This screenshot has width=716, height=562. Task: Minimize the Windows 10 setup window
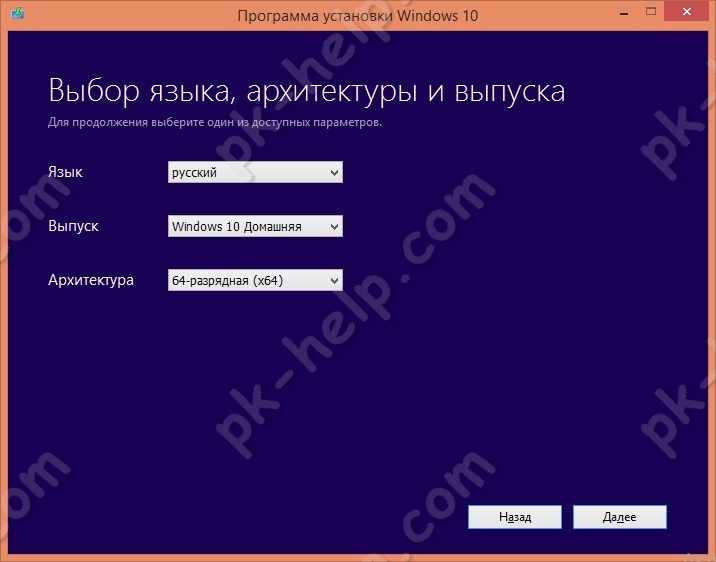pos(624,14)
